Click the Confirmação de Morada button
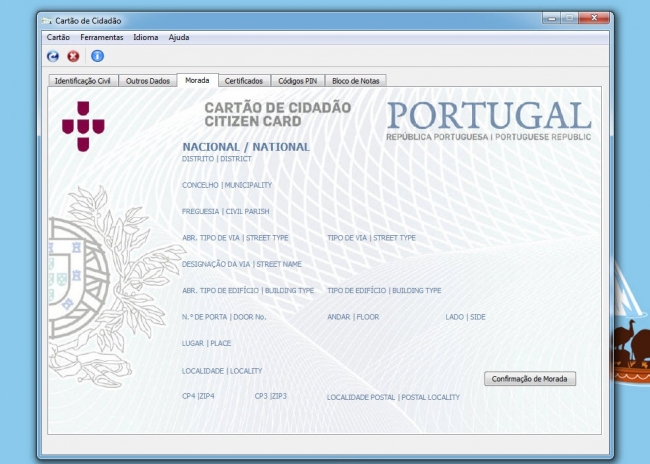 point(530,379)
